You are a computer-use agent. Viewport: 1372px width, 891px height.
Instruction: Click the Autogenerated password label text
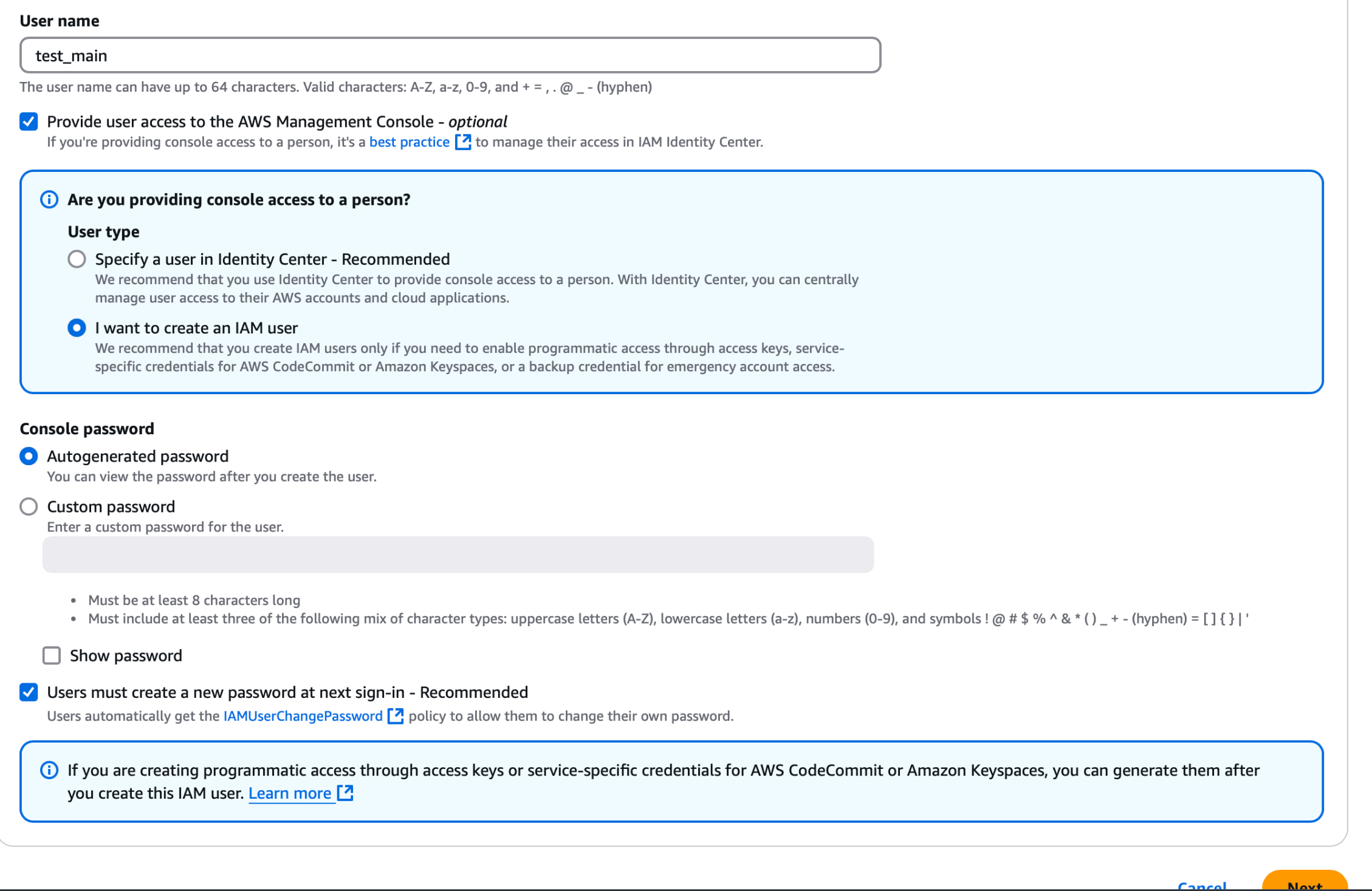(138, 456)
